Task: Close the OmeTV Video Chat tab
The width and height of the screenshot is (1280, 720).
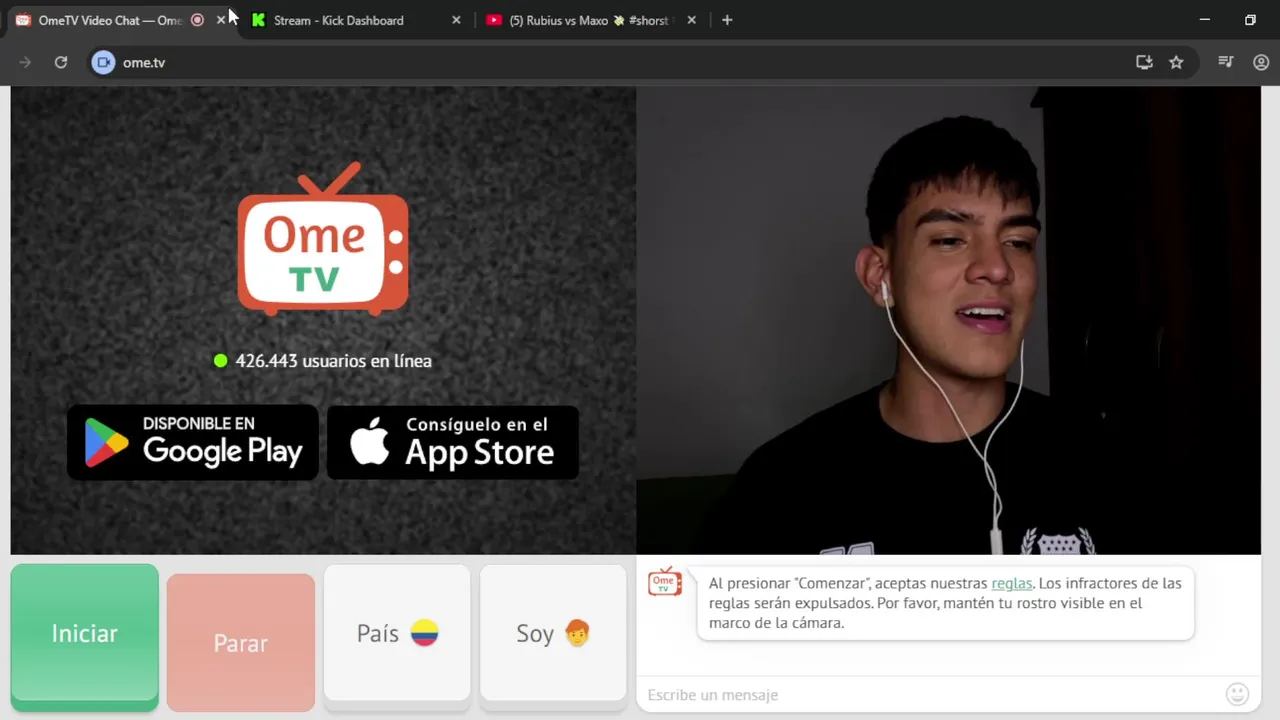Action: (x=221, y=20)
